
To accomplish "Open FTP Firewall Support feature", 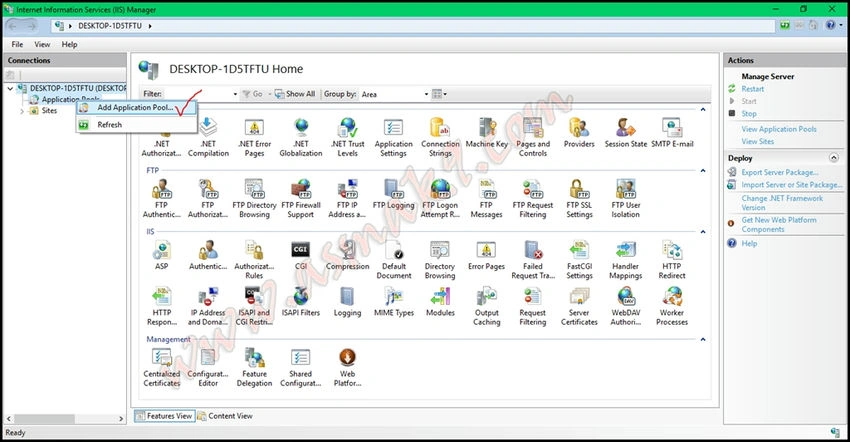I will [x=301, y=198].
